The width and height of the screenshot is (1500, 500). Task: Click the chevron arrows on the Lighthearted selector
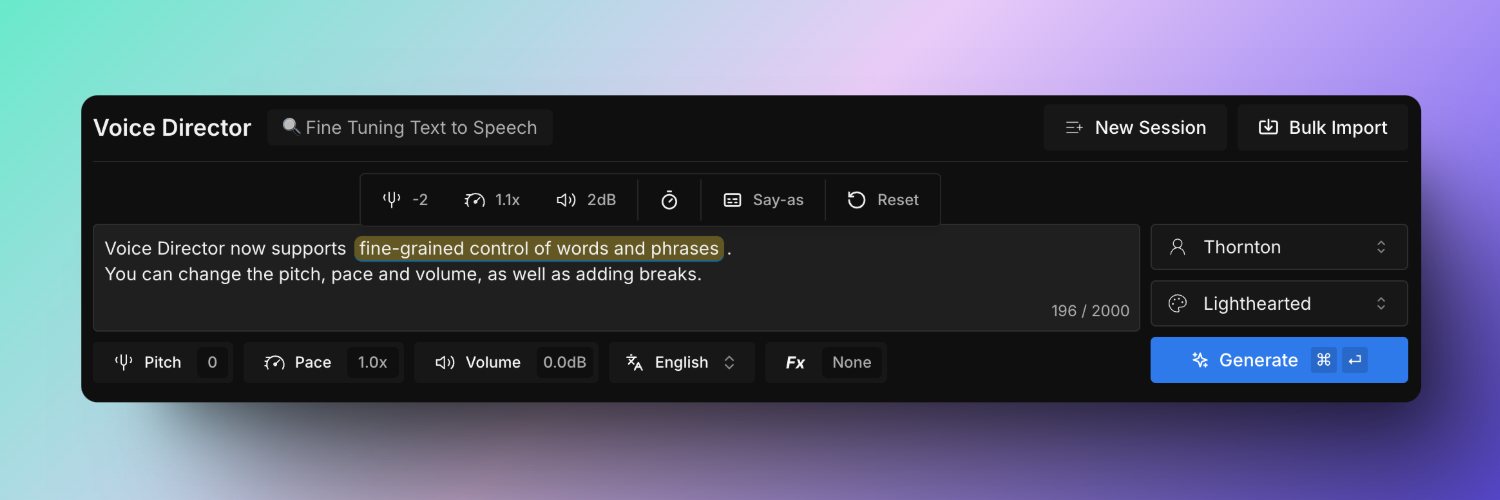(1381, 303)
